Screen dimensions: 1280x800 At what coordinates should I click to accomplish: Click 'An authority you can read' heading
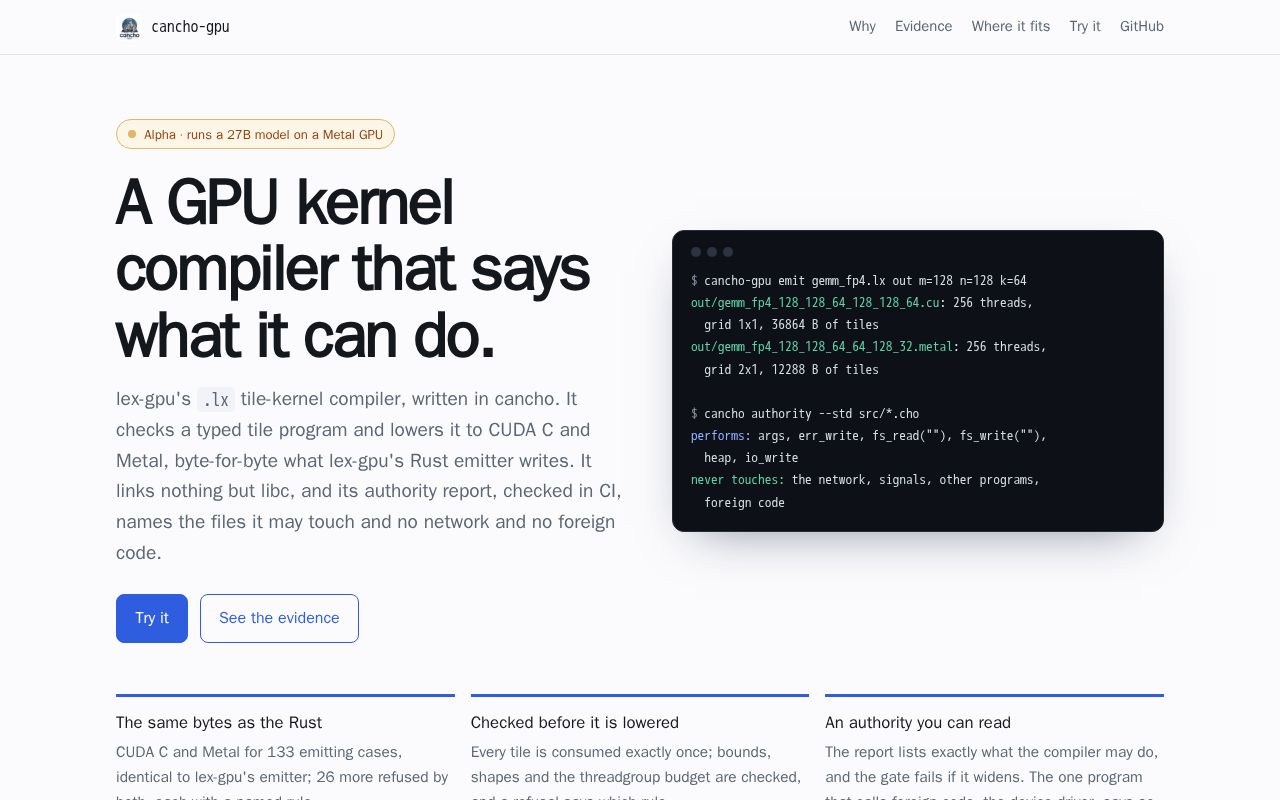click(918, 722)
